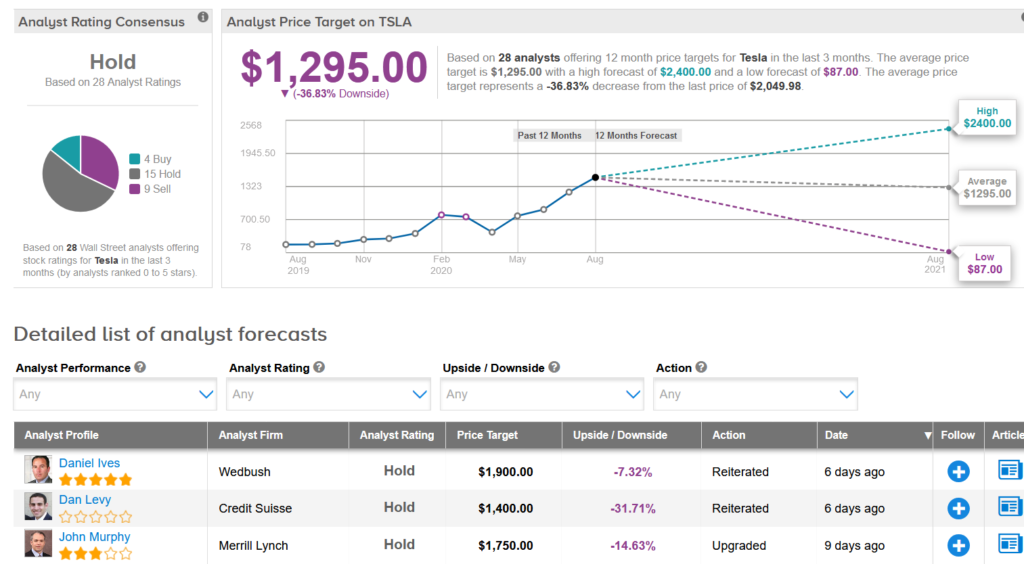Click the purple Sell legend swatch
Image resolution: width=1024 pixels, height=564 pixels.
coord(135,189)
